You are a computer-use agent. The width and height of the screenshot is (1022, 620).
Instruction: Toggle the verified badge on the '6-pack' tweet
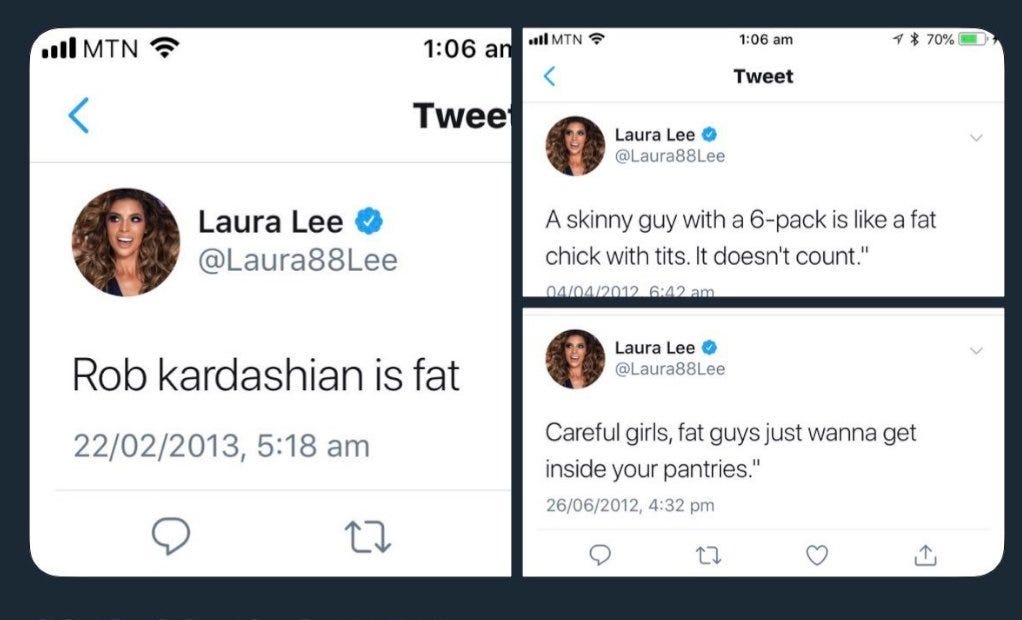coord(708,133)
